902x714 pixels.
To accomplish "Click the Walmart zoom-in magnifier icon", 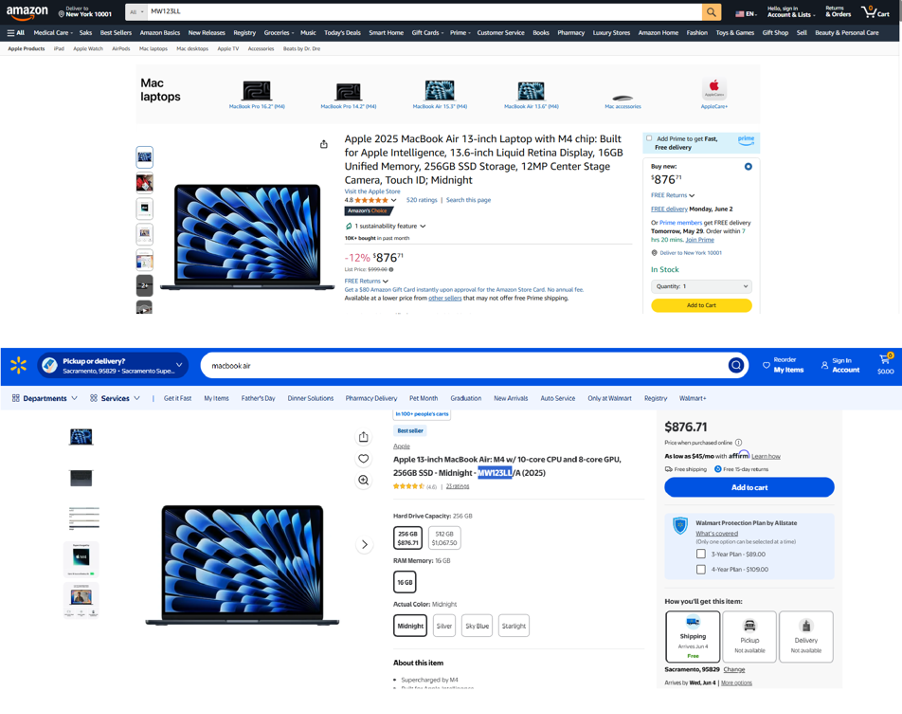I will pos(364,480).
